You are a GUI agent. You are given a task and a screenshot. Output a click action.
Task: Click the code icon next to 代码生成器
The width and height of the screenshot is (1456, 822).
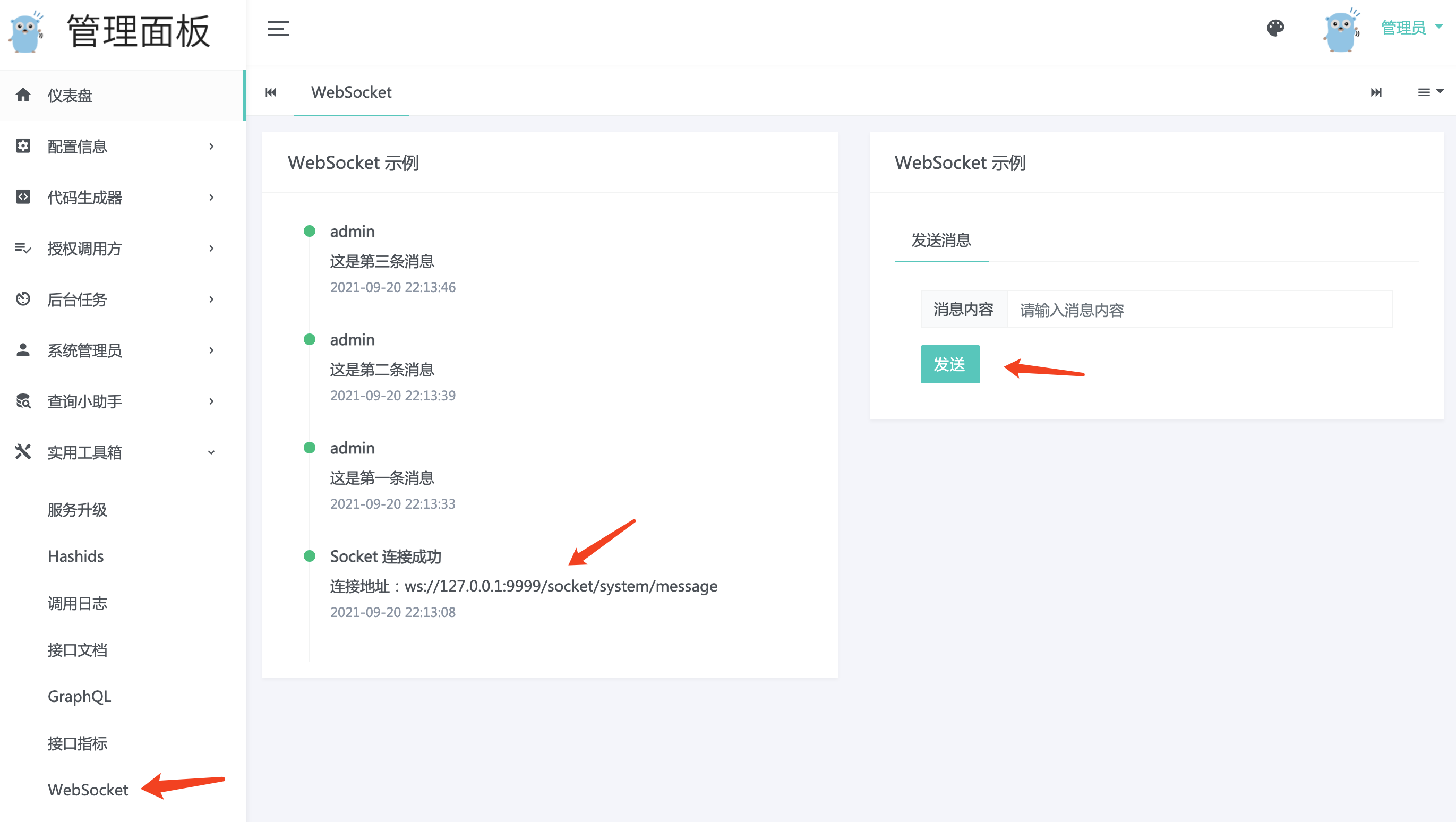tap(23, 196)
